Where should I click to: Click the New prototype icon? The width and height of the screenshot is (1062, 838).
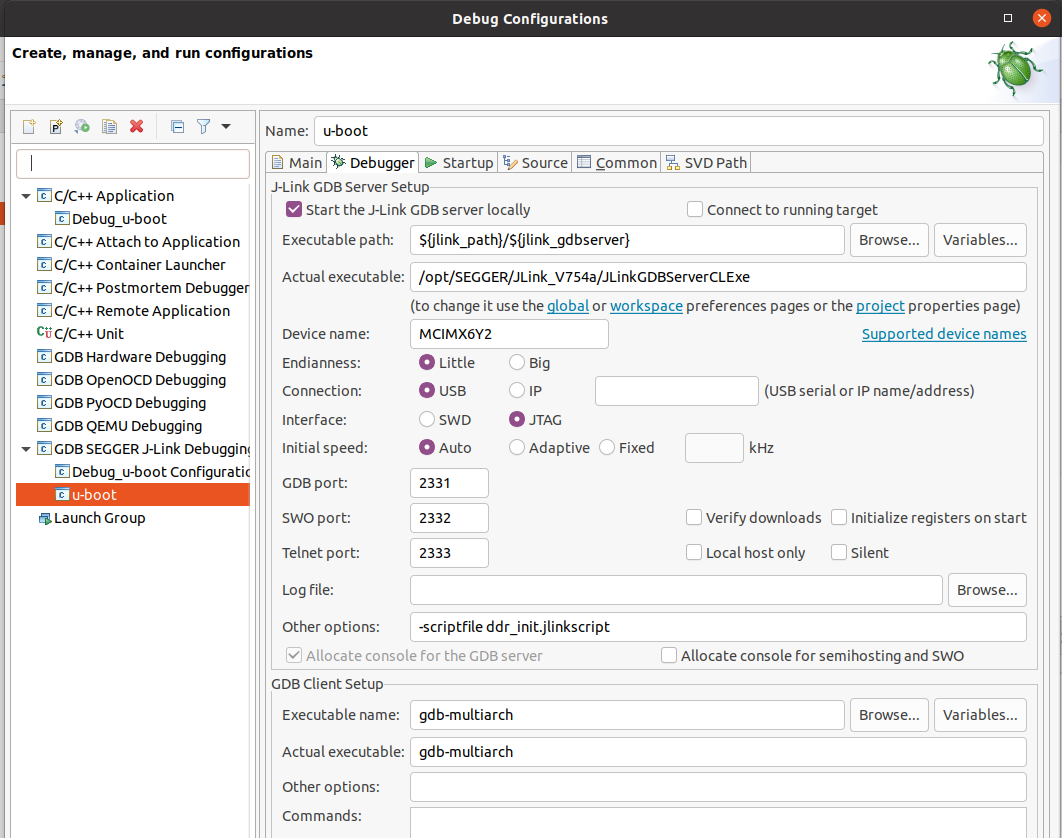point(56,127)
